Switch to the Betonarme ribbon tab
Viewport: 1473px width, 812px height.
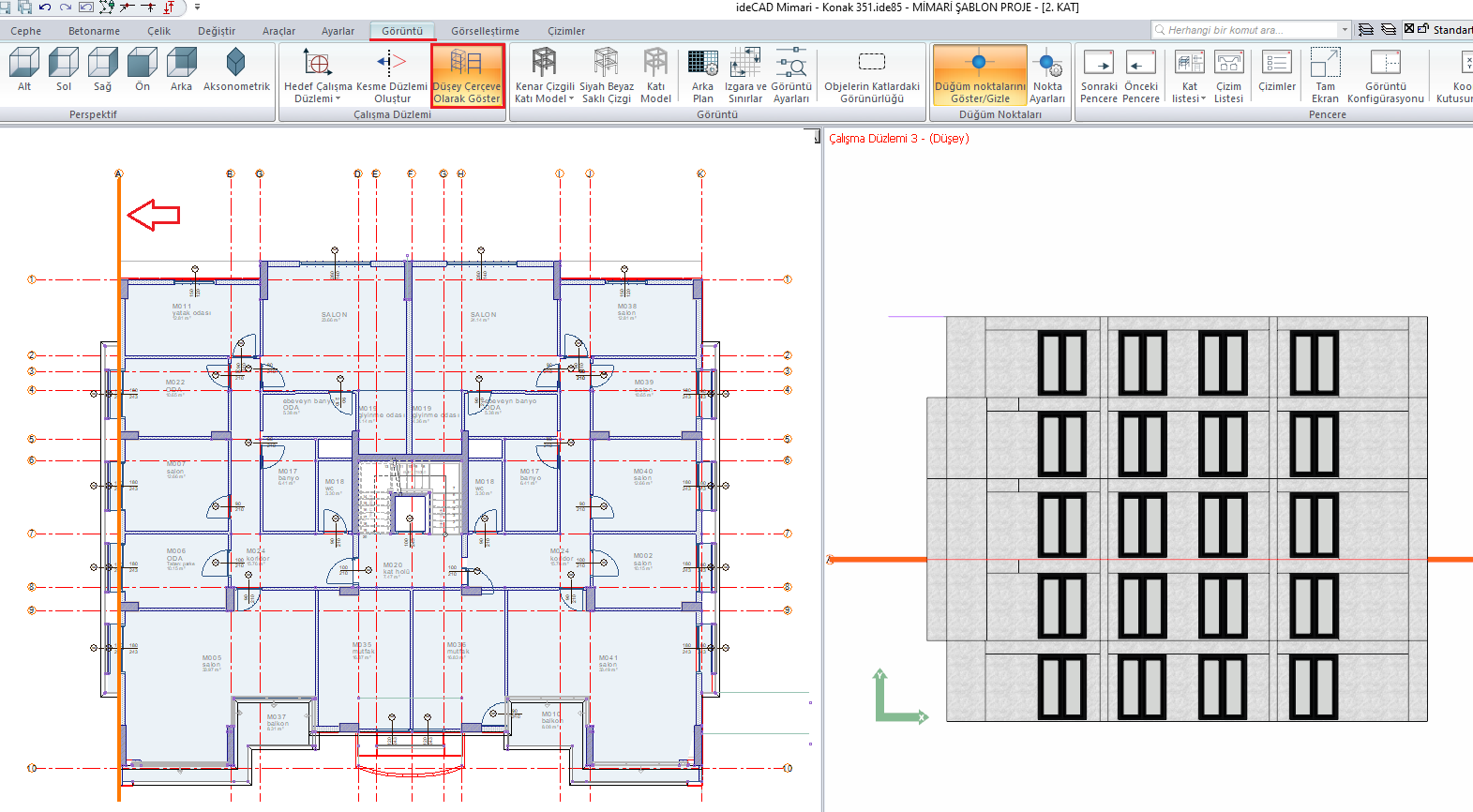94,31
